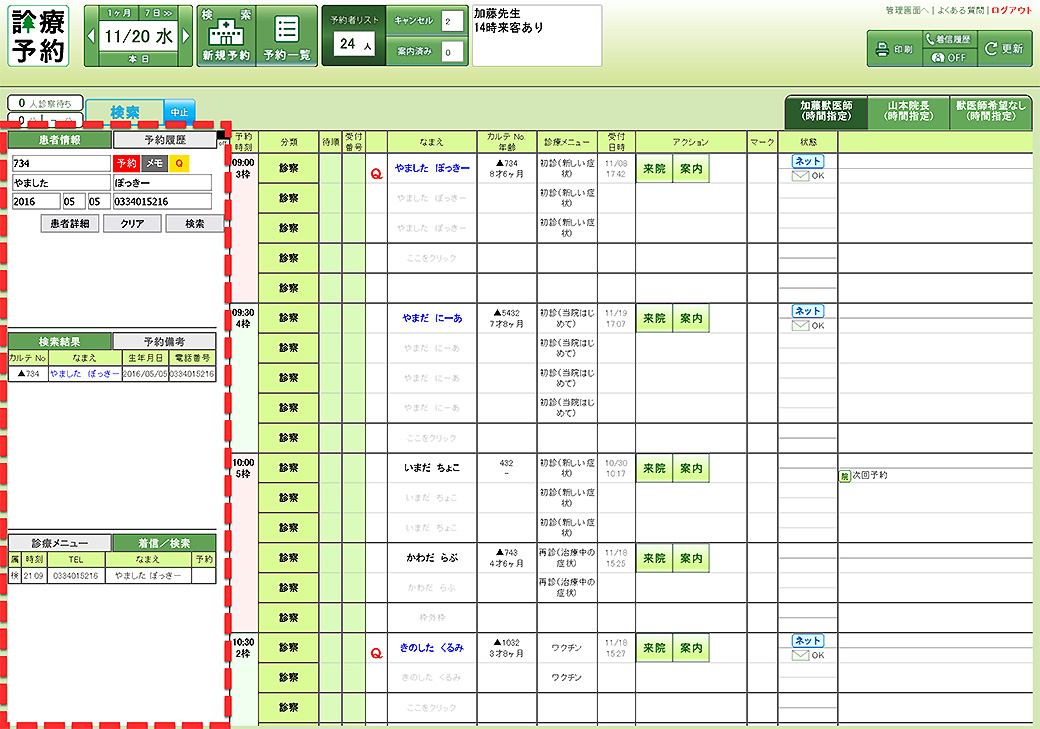Jump forward with 7日 button
This screenshot has width=1040, height=729.
click(160, 13)
